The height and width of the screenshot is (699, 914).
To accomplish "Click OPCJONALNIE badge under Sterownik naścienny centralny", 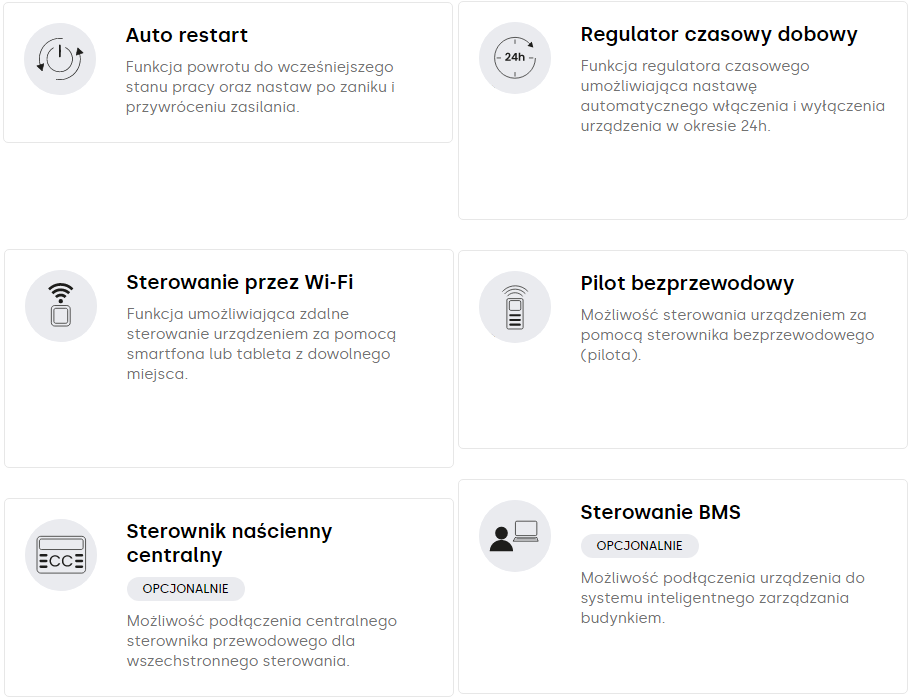I will point(186,589).
